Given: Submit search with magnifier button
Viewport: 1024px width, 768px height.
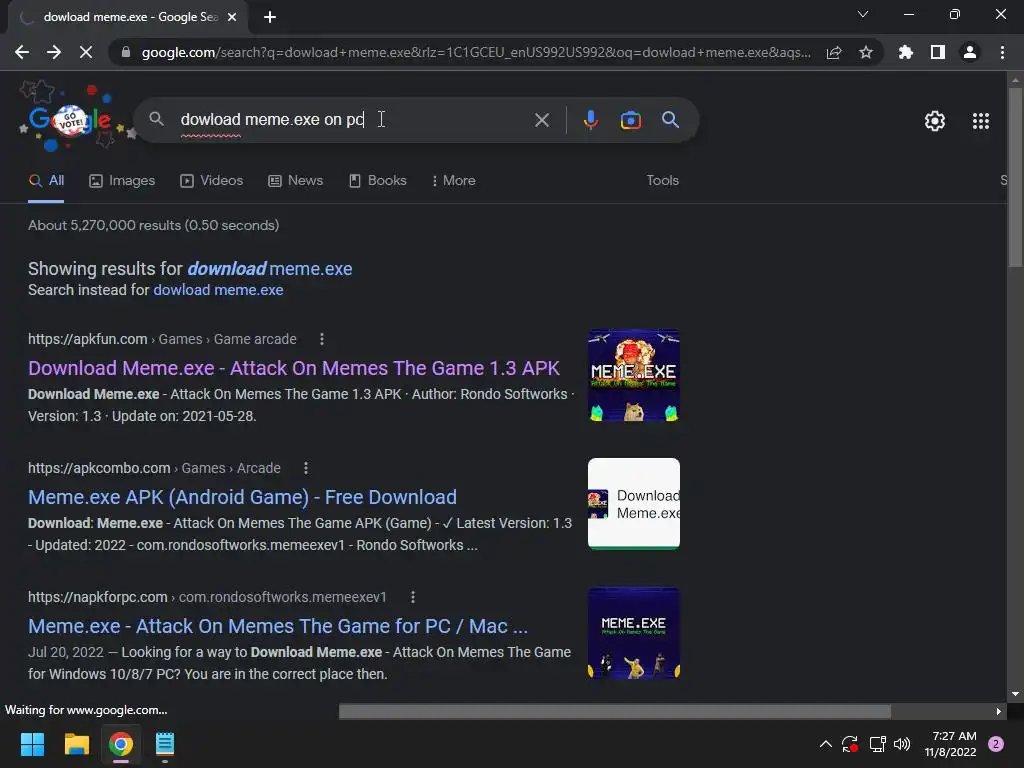Looking at the screenshot, I should (670, 120).
